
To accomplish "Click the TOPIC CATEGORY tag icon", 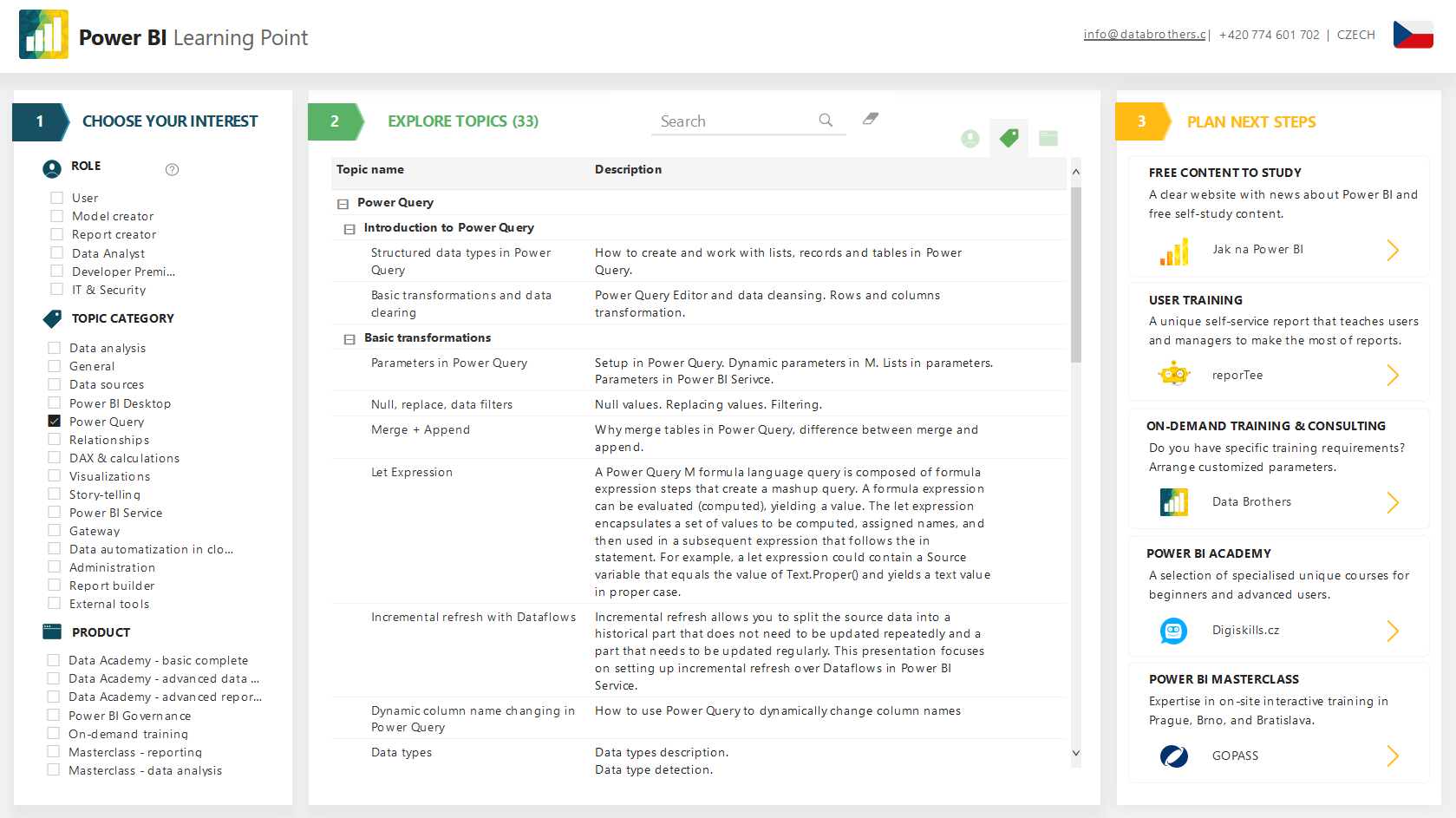I will tap(52, 318).
